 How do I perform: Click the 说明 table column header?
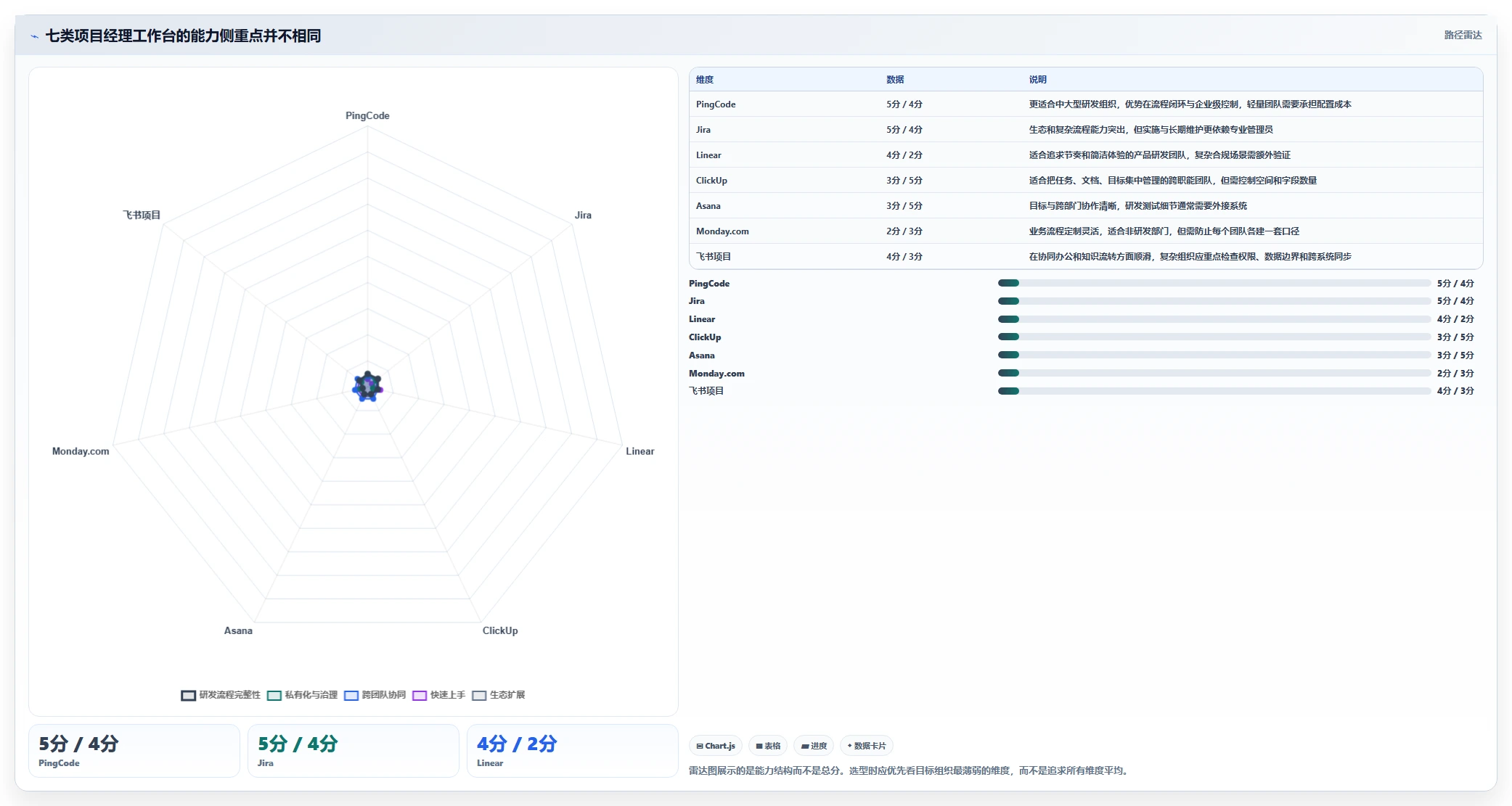coord(1038,80)
